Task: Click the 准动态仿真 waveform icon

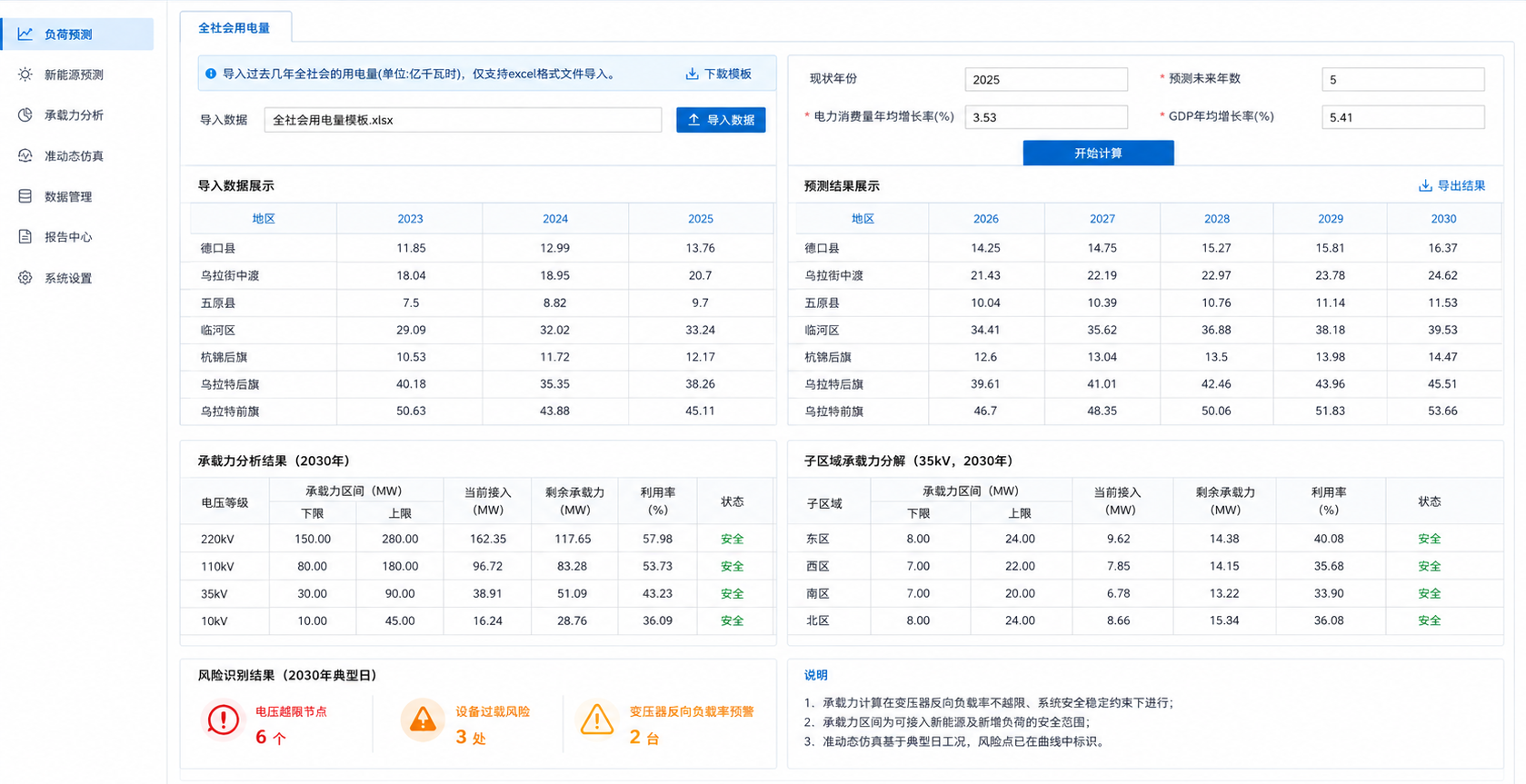Action: [25, 155]
